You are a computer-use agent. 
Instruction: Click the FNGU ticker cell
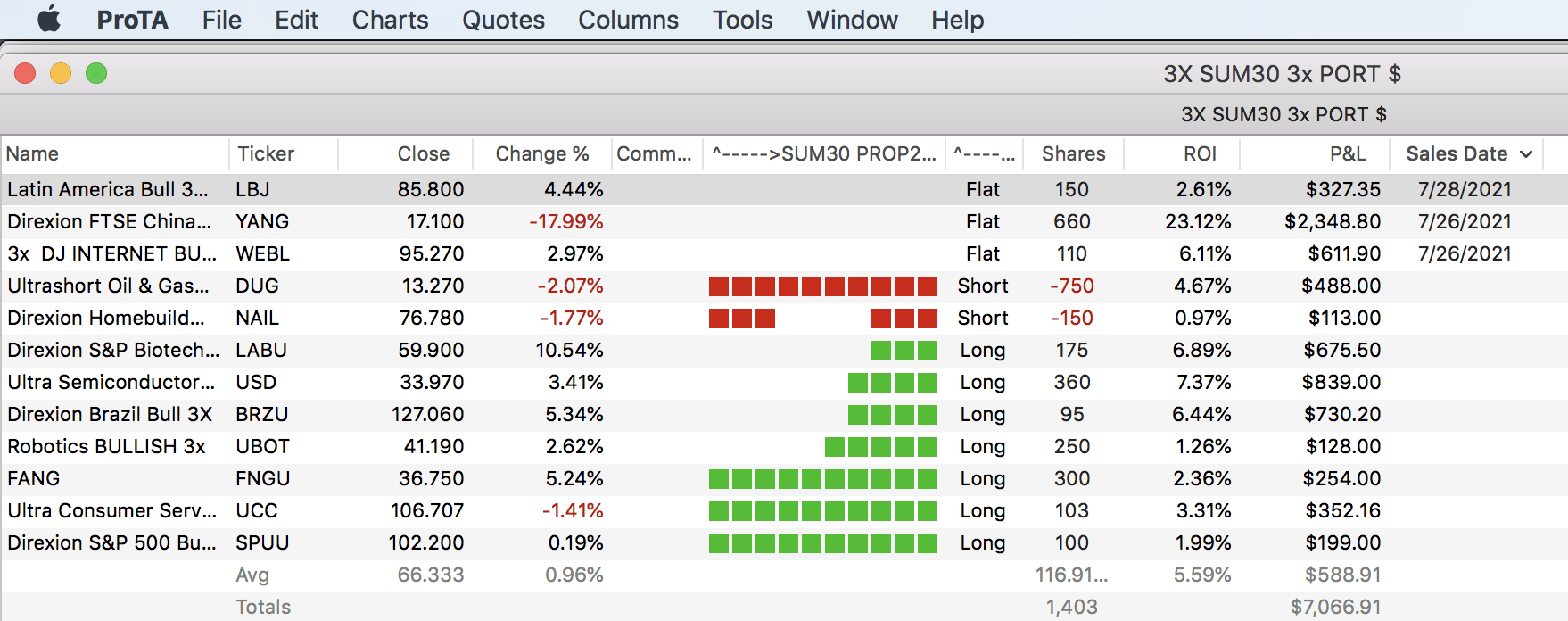click(262, 479)
